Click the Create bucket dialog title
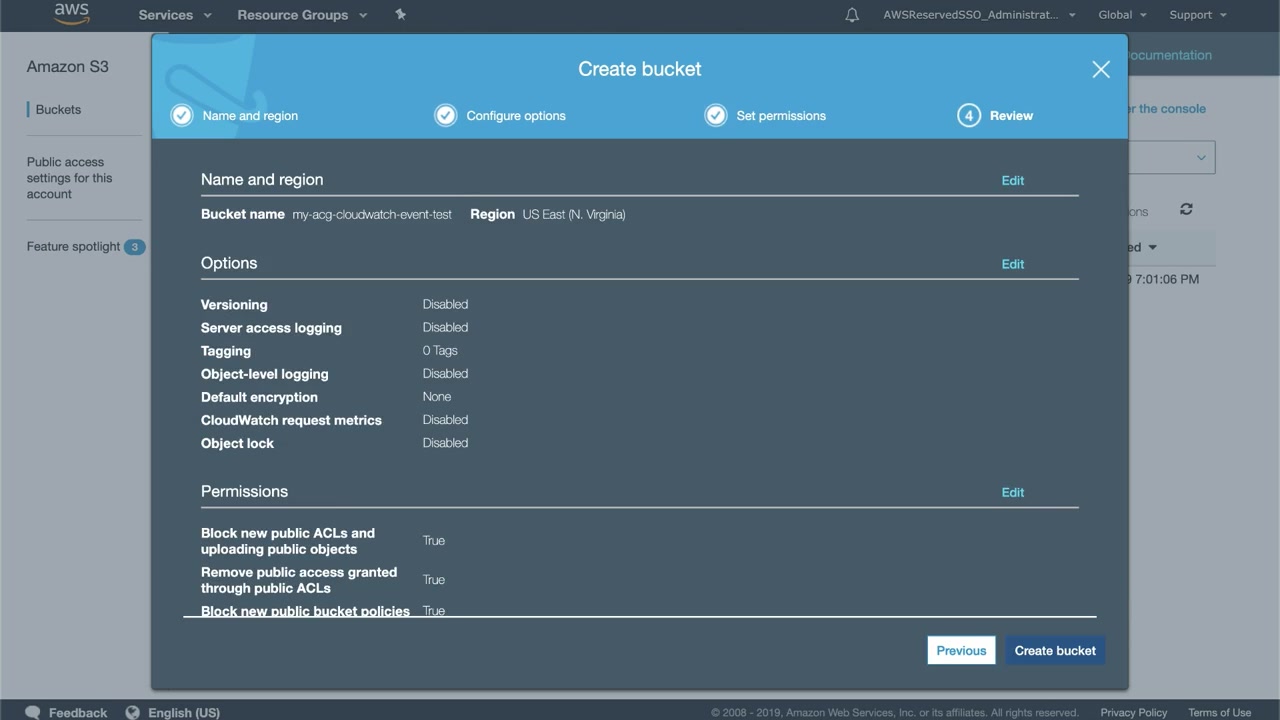 [640, 69]
